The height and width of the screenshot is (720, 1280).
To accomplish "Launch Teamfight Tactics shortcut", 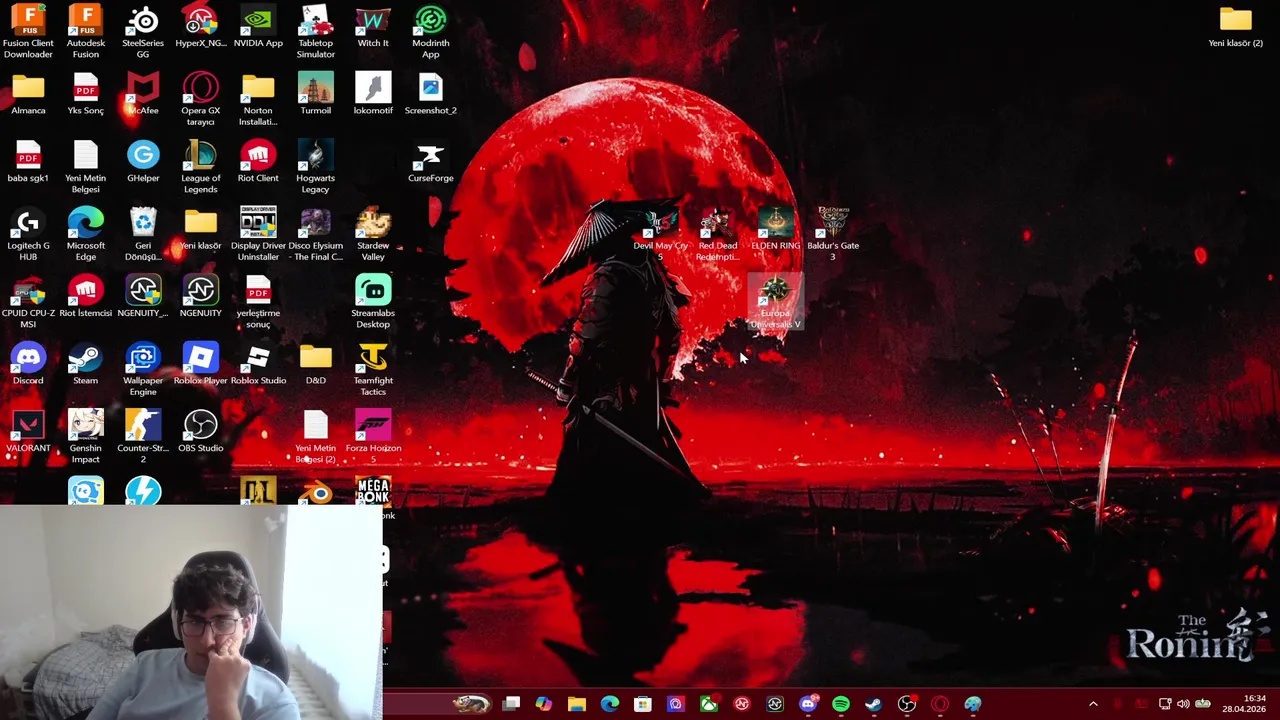I will click(x=373, y=370).
